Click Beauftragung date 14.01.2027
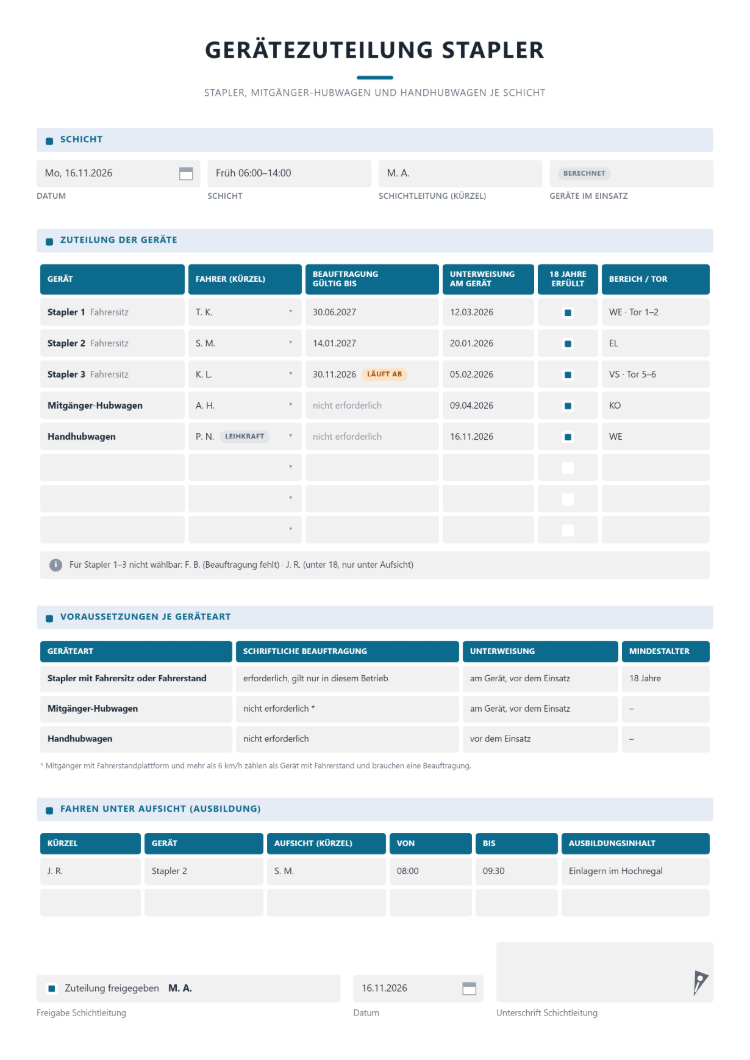This screenshot has height=1060, width=750. (372, 343)
